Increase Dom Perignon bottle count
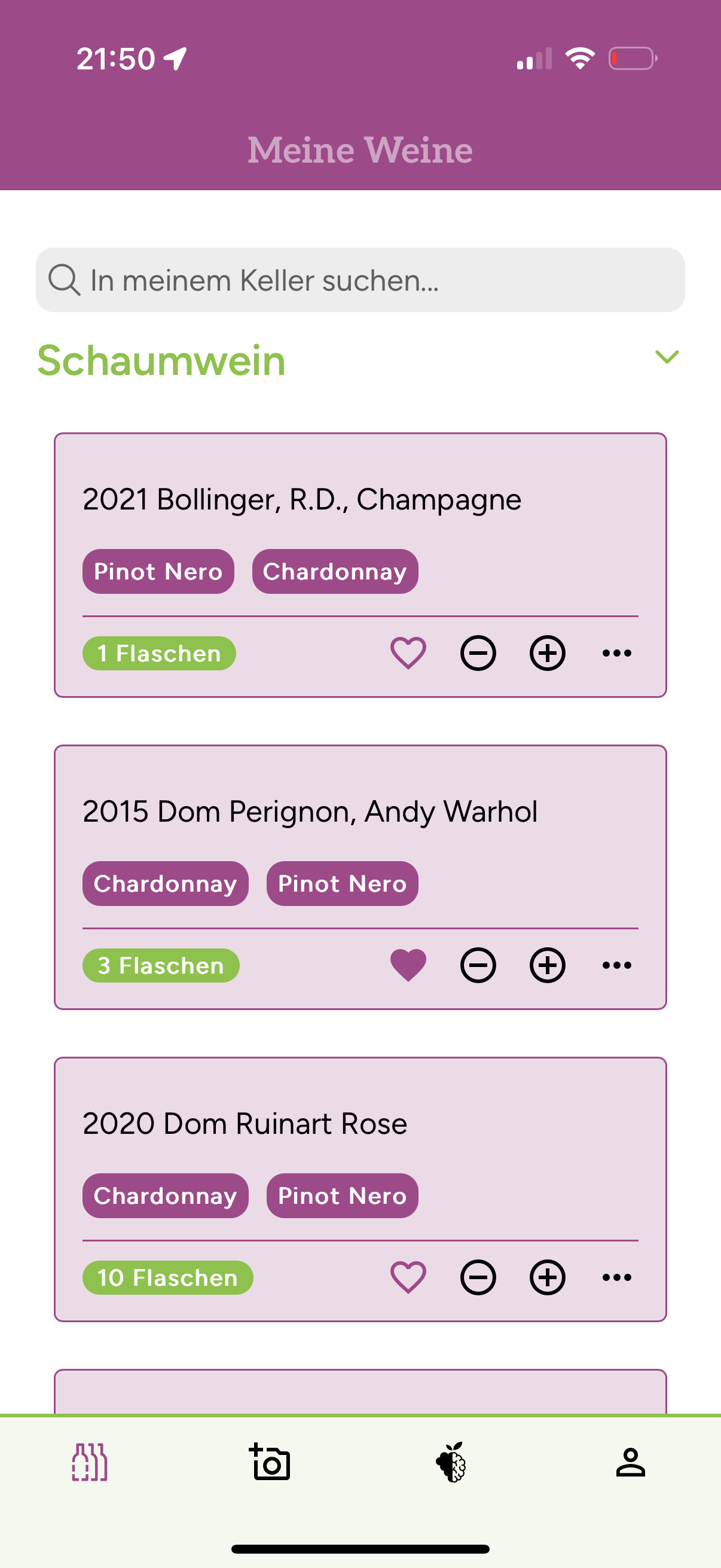Viewport: 721px width, 1568px height. 548,965
